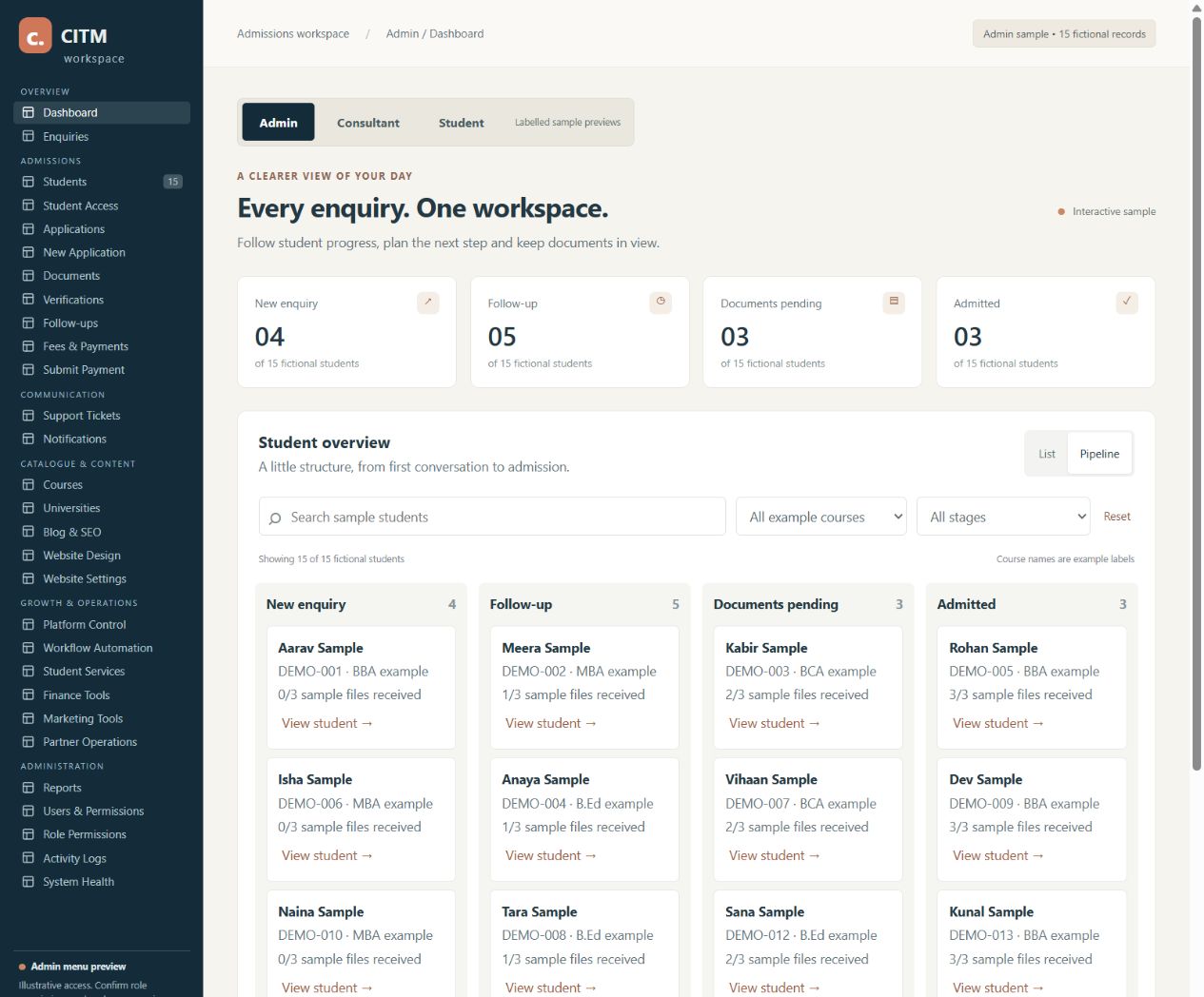
Task: Click the Admin sample 15 fictional records badge
Action: (x=1064, y=33)
